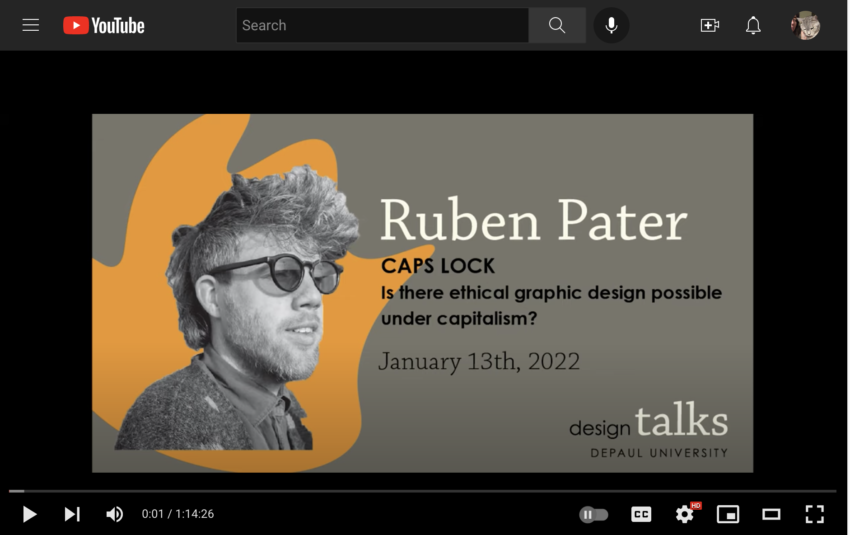Enable miniplayer mode
Image resolution: width=850 pixels, height=535 pixels.
tap(727, 514)
